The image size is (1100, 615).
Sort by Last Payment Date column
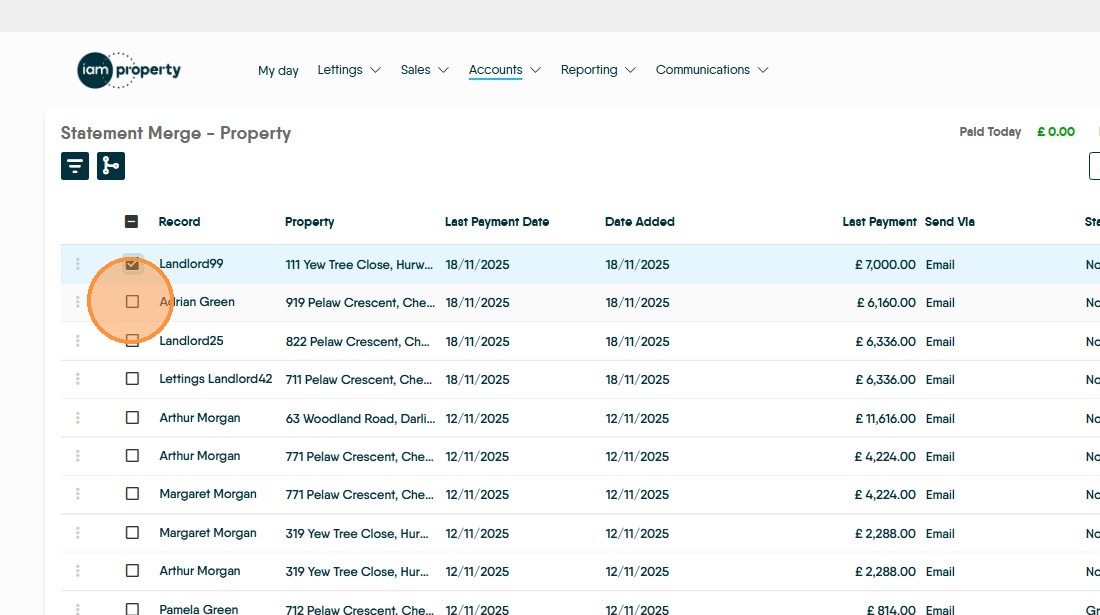[x=497, y=222]
